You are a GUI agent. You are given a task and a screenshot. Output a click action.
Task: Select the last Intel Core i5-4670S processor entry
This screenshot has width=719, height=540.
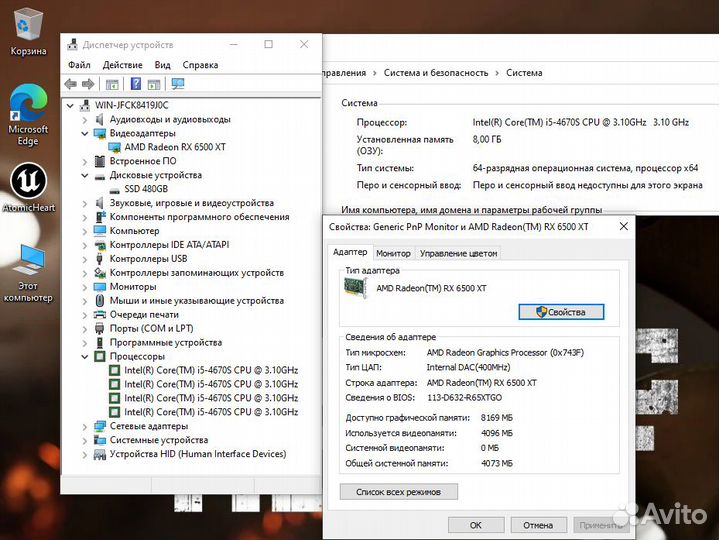pos(211,412)
